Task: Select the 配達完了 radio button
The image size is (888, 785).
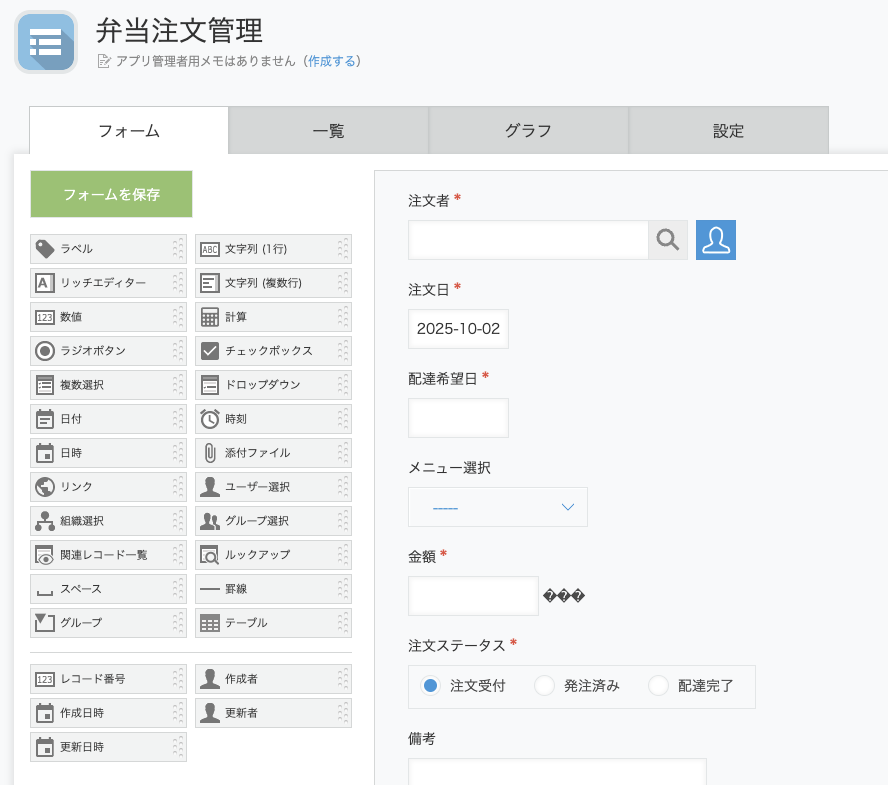Action: click(658, 686)
